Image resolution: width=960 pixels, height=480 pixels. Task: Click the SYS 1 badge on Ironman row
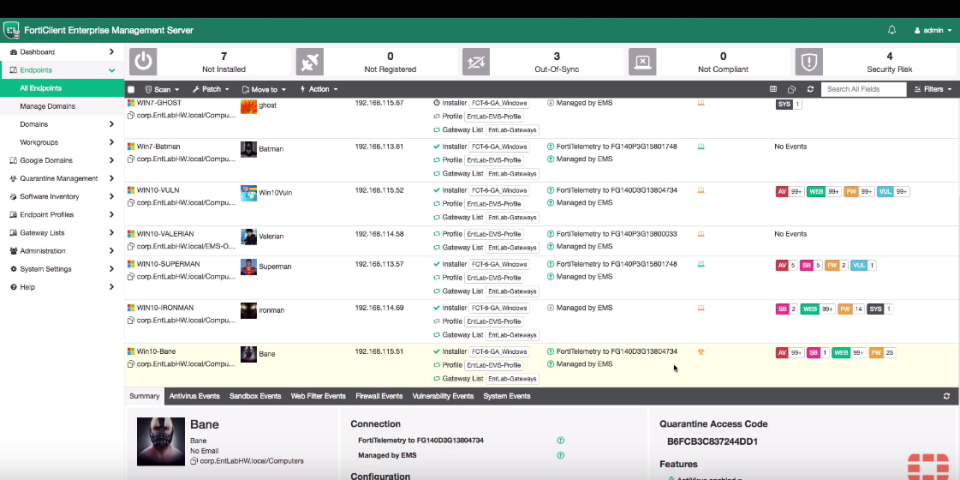pyautogui.click(x=880, y=309)
